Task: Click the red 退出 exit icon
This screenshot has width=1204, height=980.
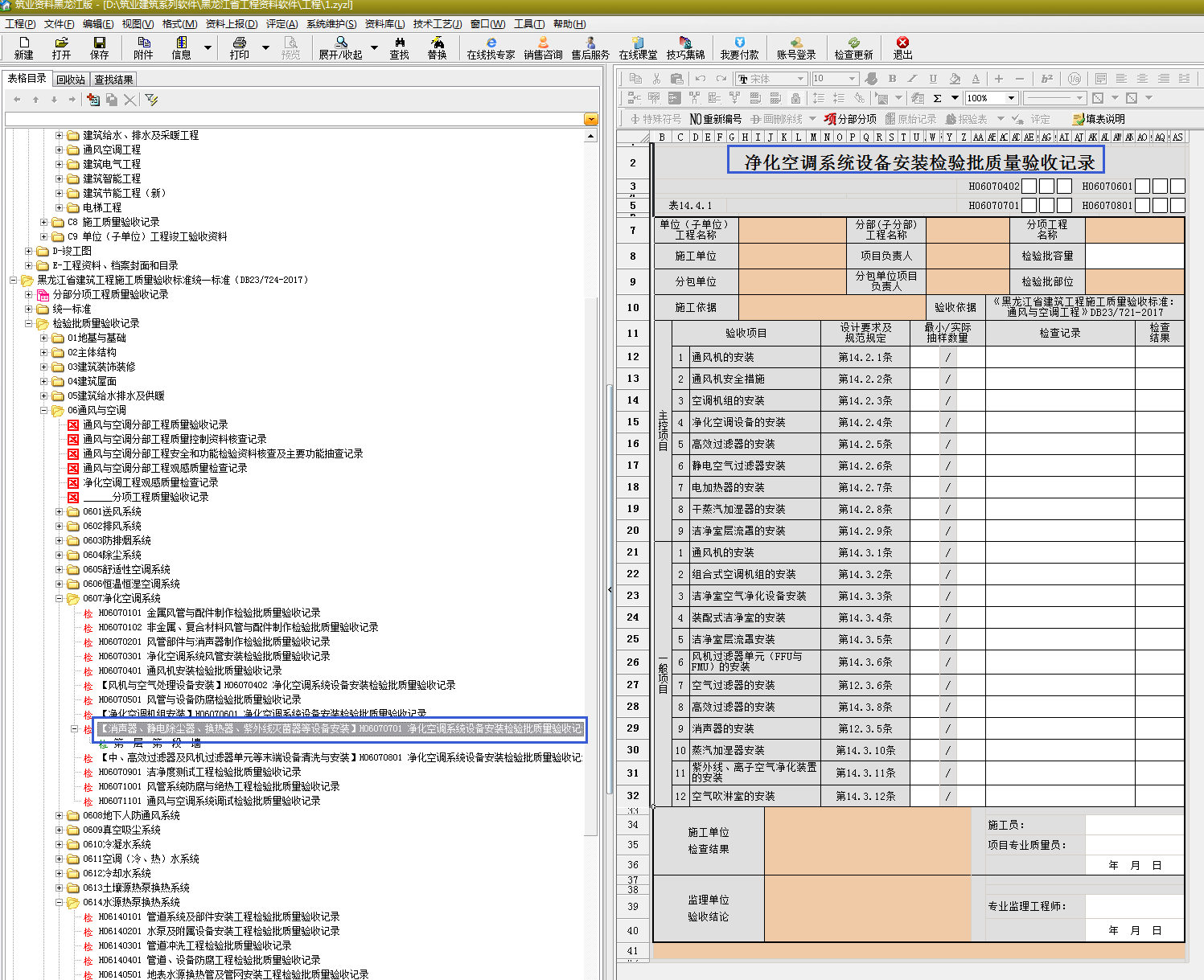Action: click(902, 47)
